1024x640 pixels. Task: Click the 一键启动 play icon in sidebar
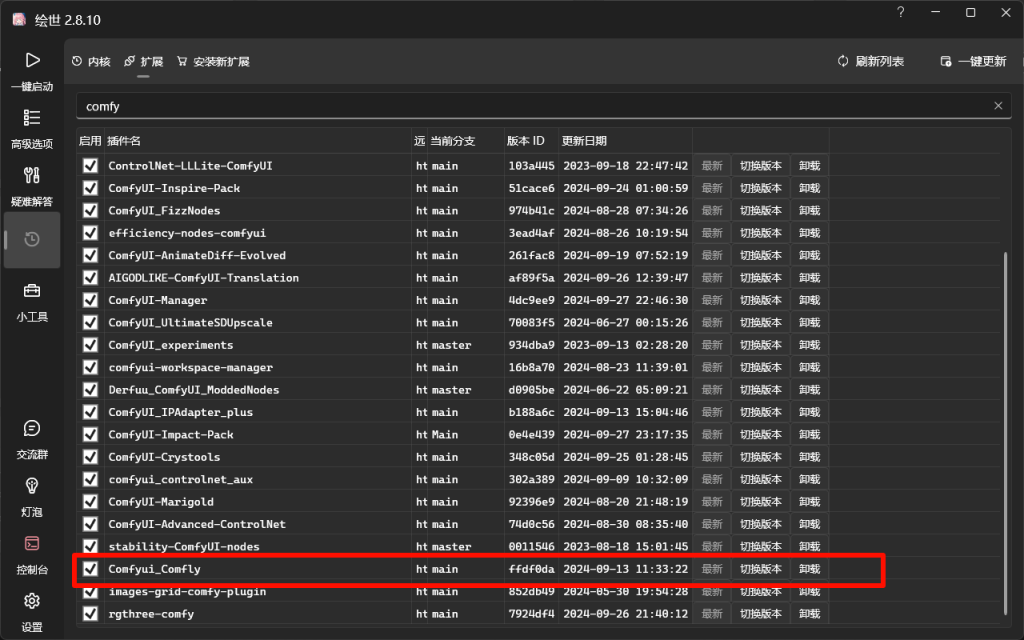32,61
